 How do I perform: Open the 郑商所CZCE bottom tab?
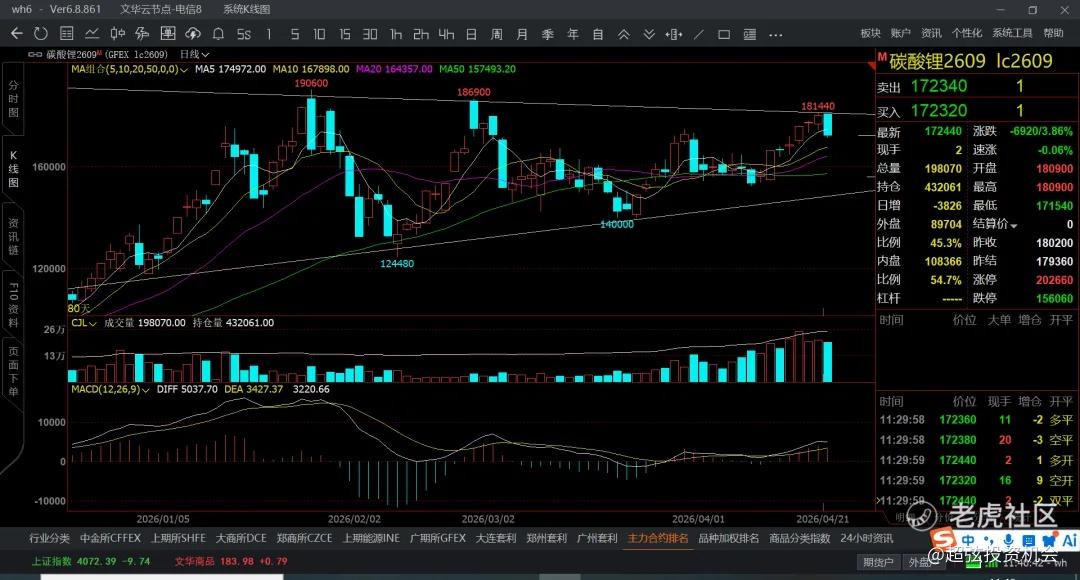[x=304, y=539]
